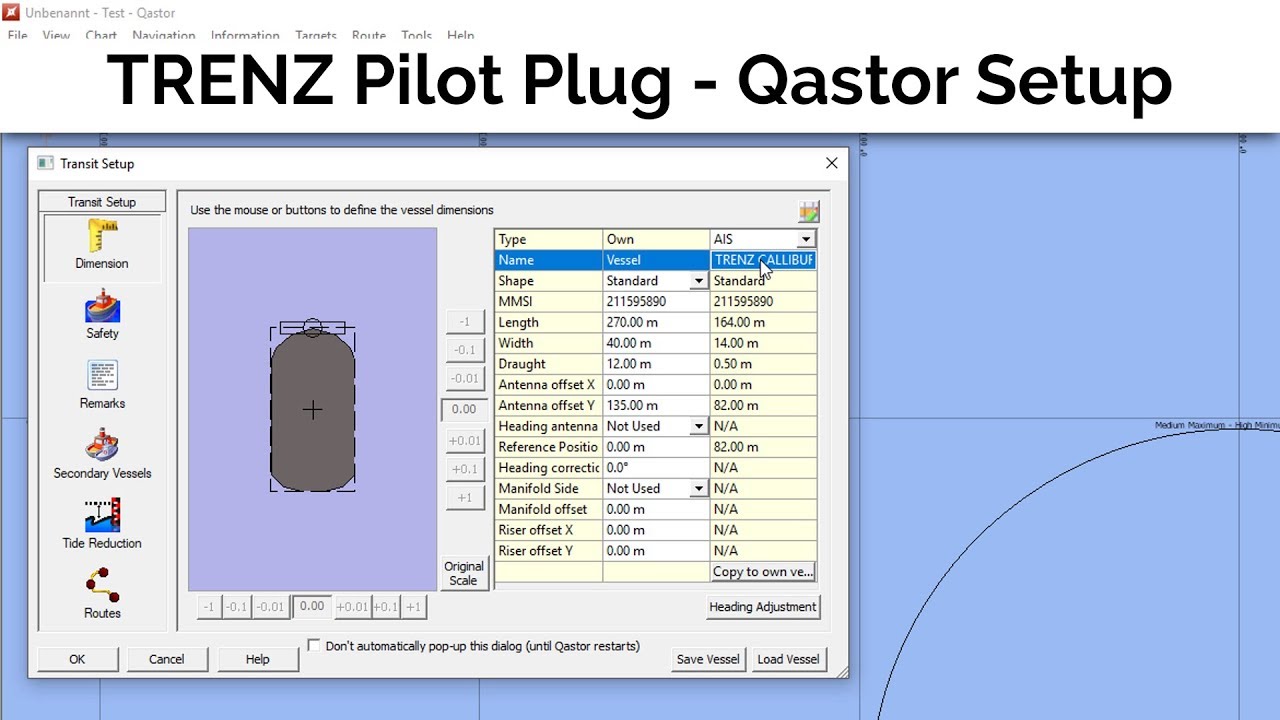Image resolution: width=1280 pixels, height=720 pixels.
Task: Click horizontal -0.1 adjustment button
Action: (x=236, y=607)
